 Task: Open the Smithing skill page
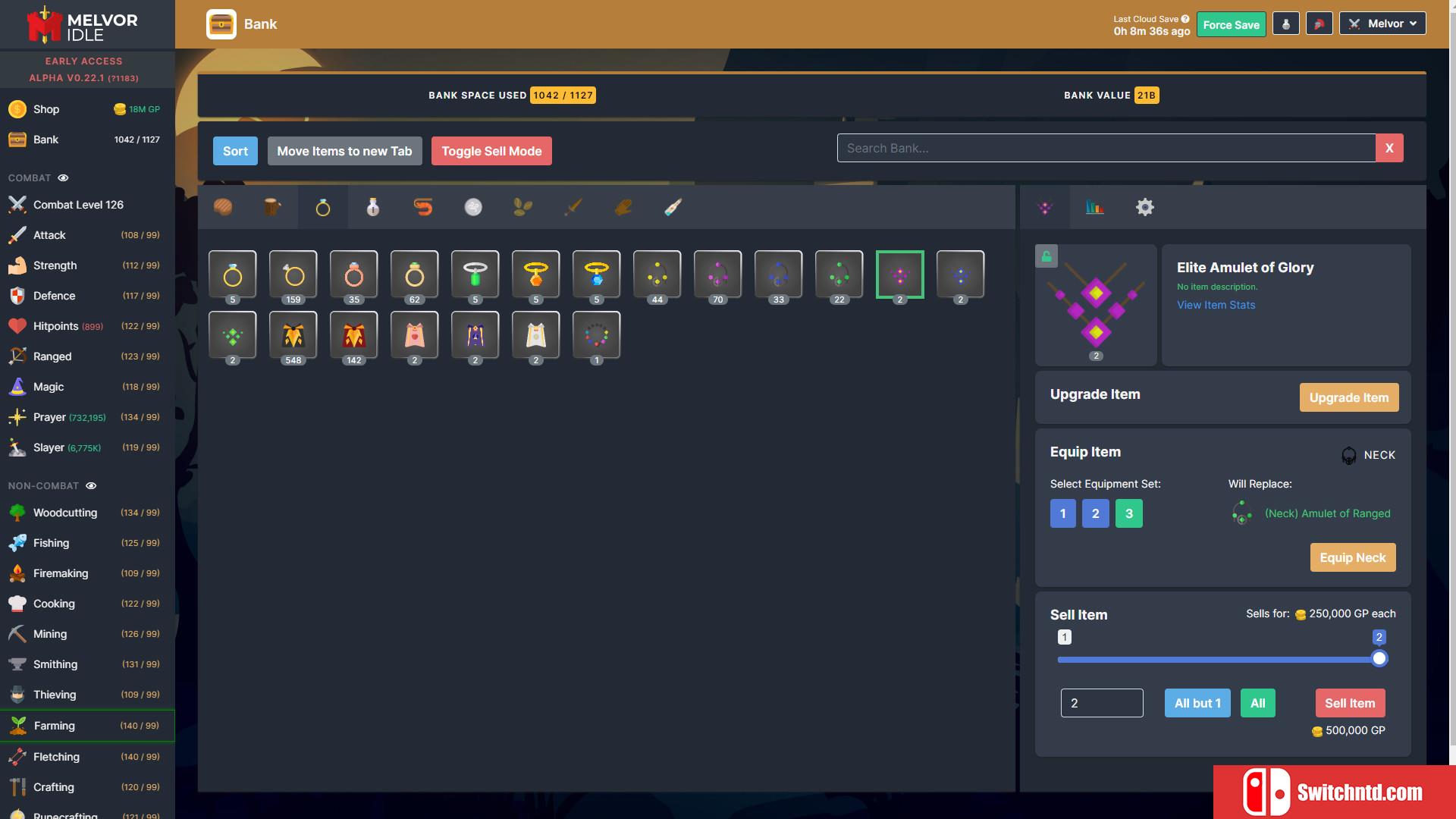coord(87,664)
